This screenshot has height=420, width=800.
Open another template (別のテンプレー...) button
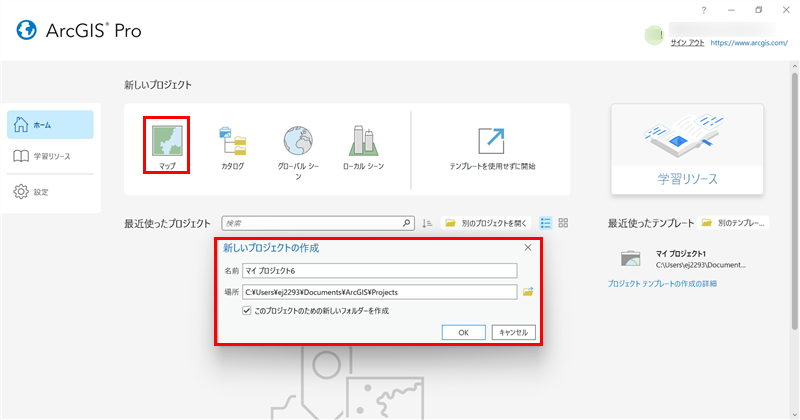733,223
